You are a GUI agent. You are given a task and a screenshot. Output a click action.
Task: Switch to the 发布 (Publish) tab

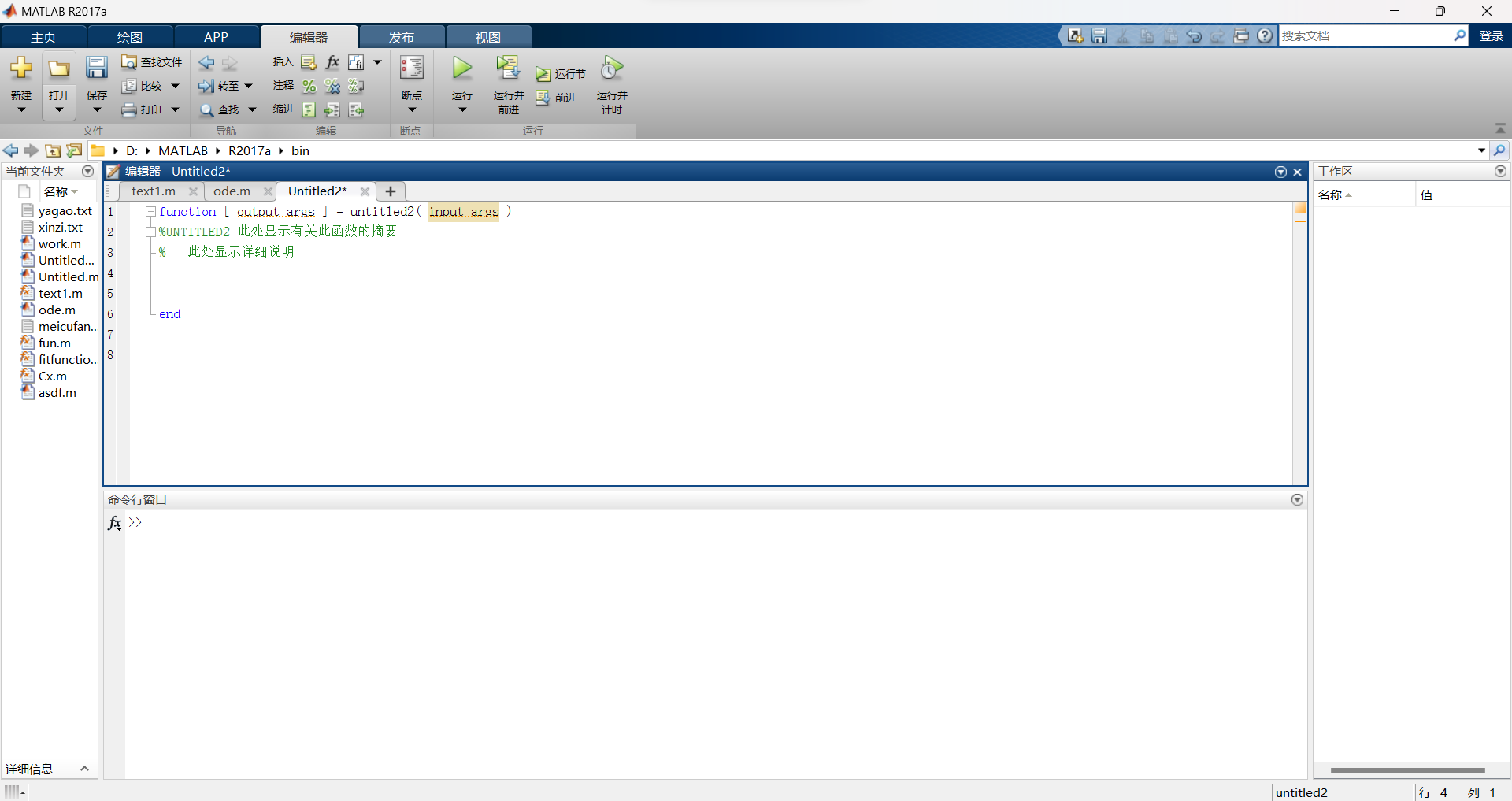402,37
